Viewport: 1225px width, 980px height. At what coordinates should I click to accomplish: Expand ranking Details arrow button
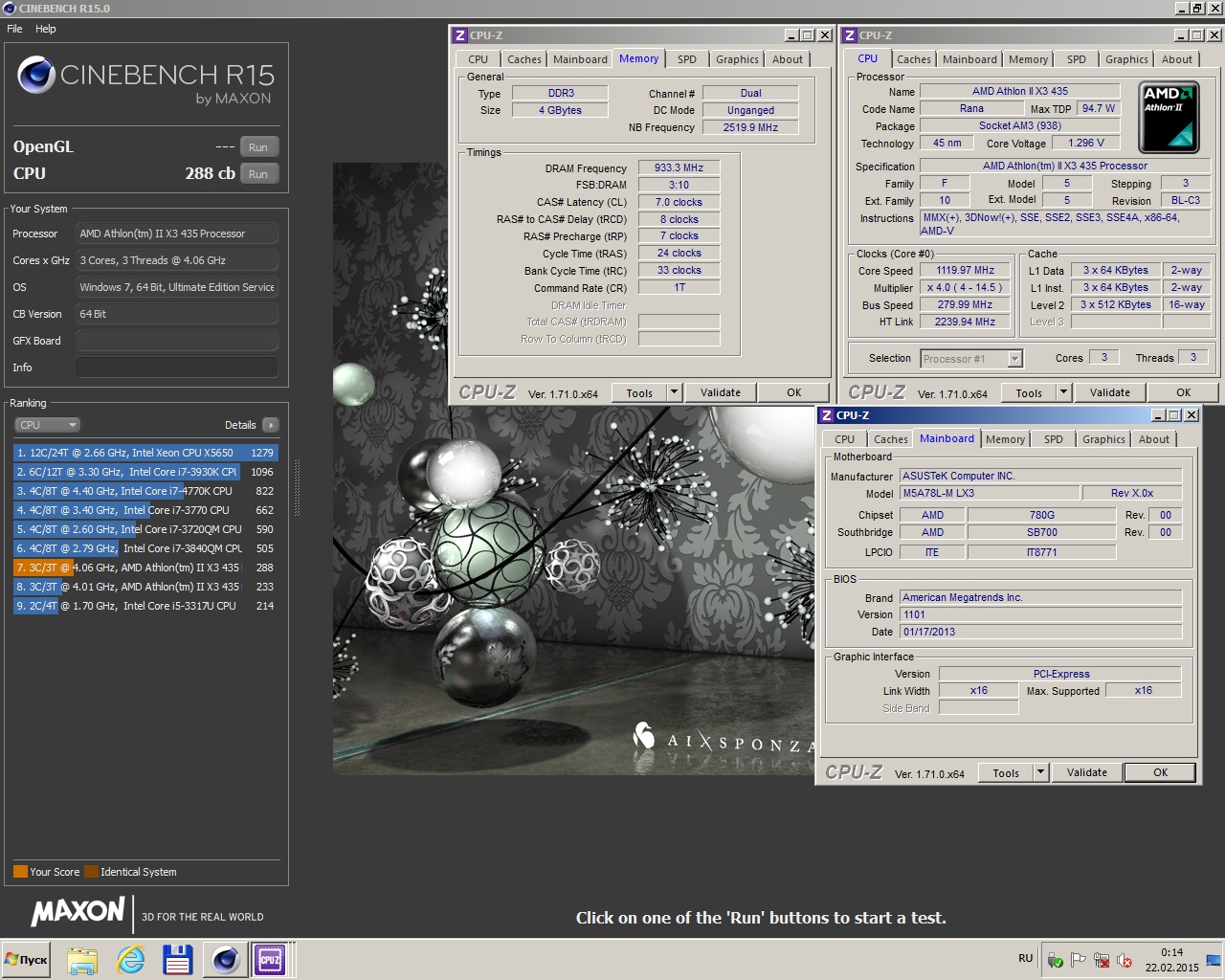271,425
